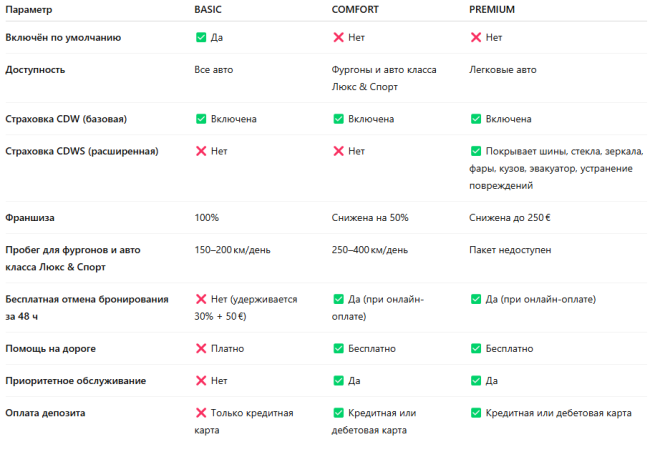Click green check for PREMIUM priority service 'Да'

point(476,380)
